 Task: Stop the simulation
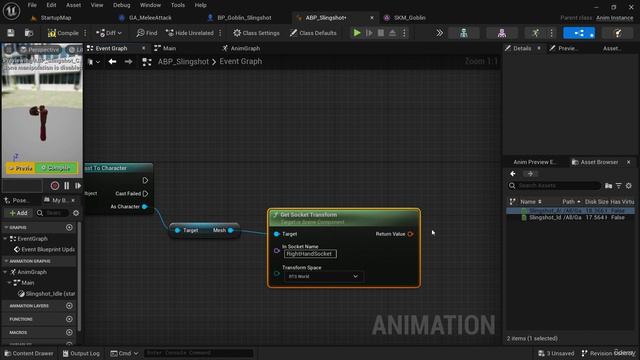381,33
